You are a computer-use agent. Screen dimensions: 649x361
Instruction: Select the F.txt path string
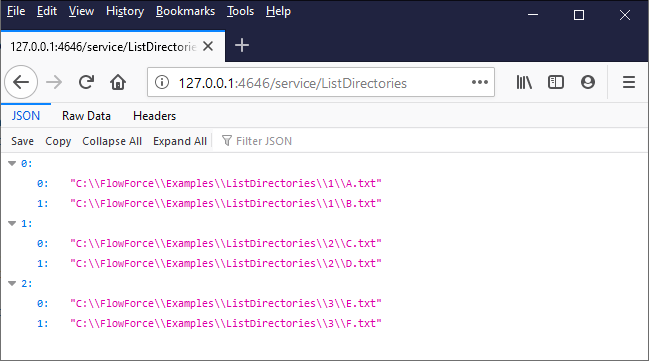pyautogui.click(x=226, y=324)
